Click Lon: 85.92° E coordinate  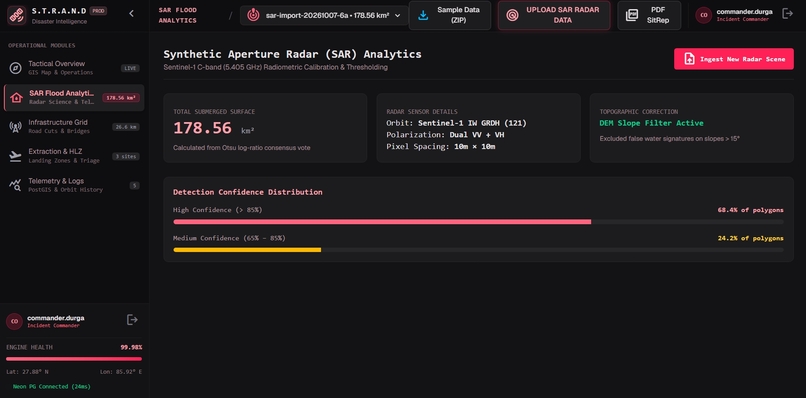pos(121,371)
